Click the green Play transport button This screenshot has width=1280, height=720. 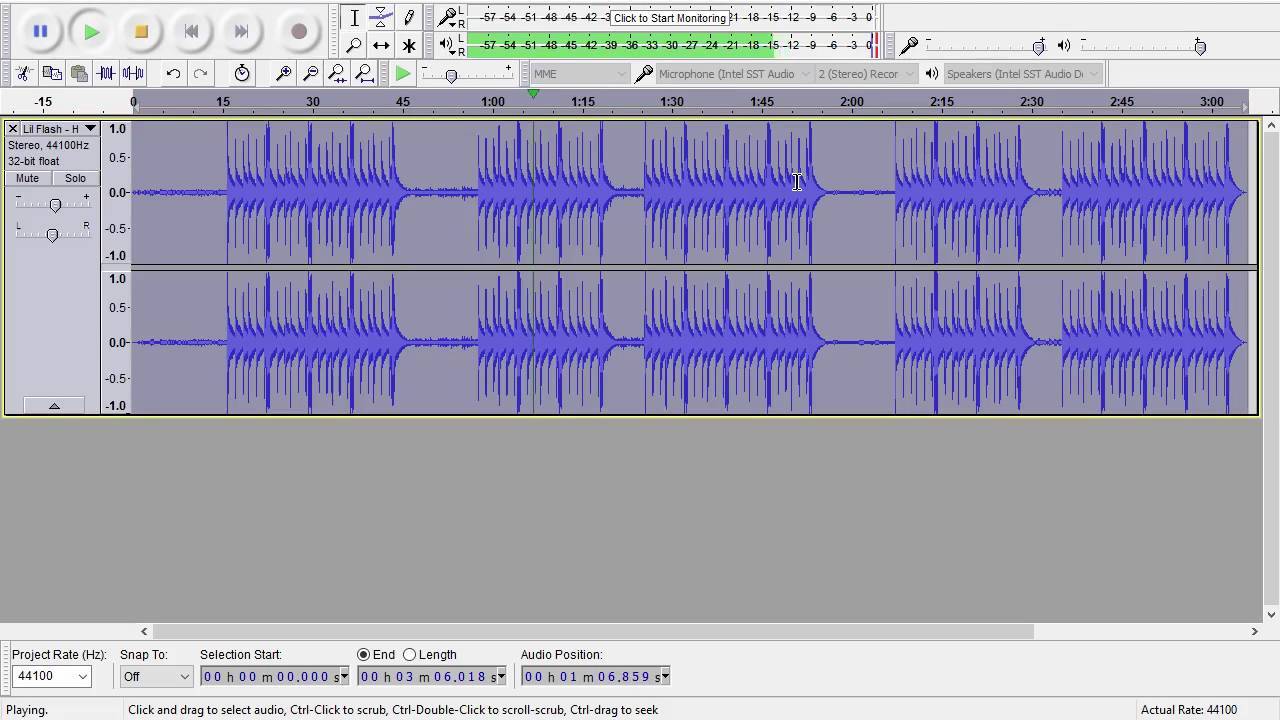coord(91,31)
